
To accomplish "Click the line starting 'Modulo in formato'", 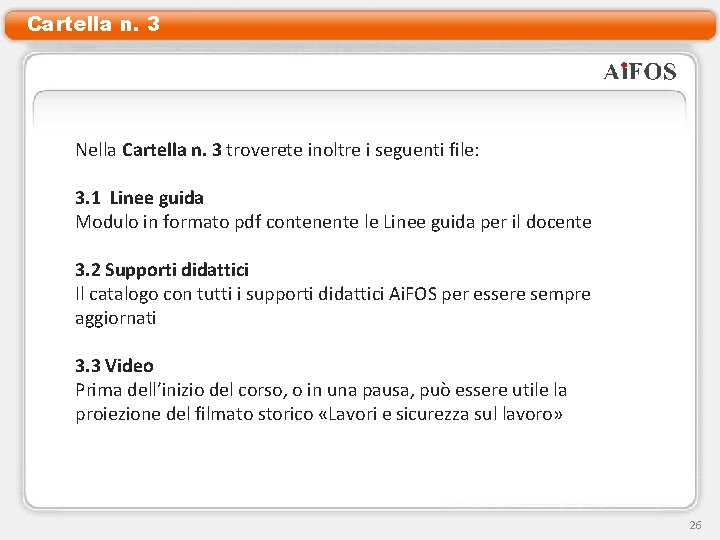I will pos(333,222).
